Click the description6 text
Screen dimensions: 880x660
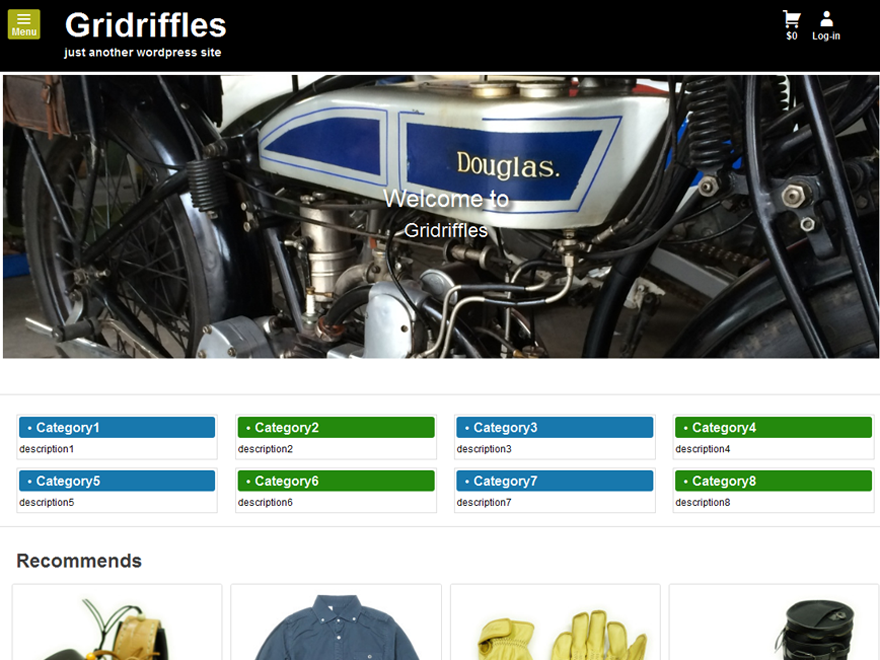(x=265, y=502)
